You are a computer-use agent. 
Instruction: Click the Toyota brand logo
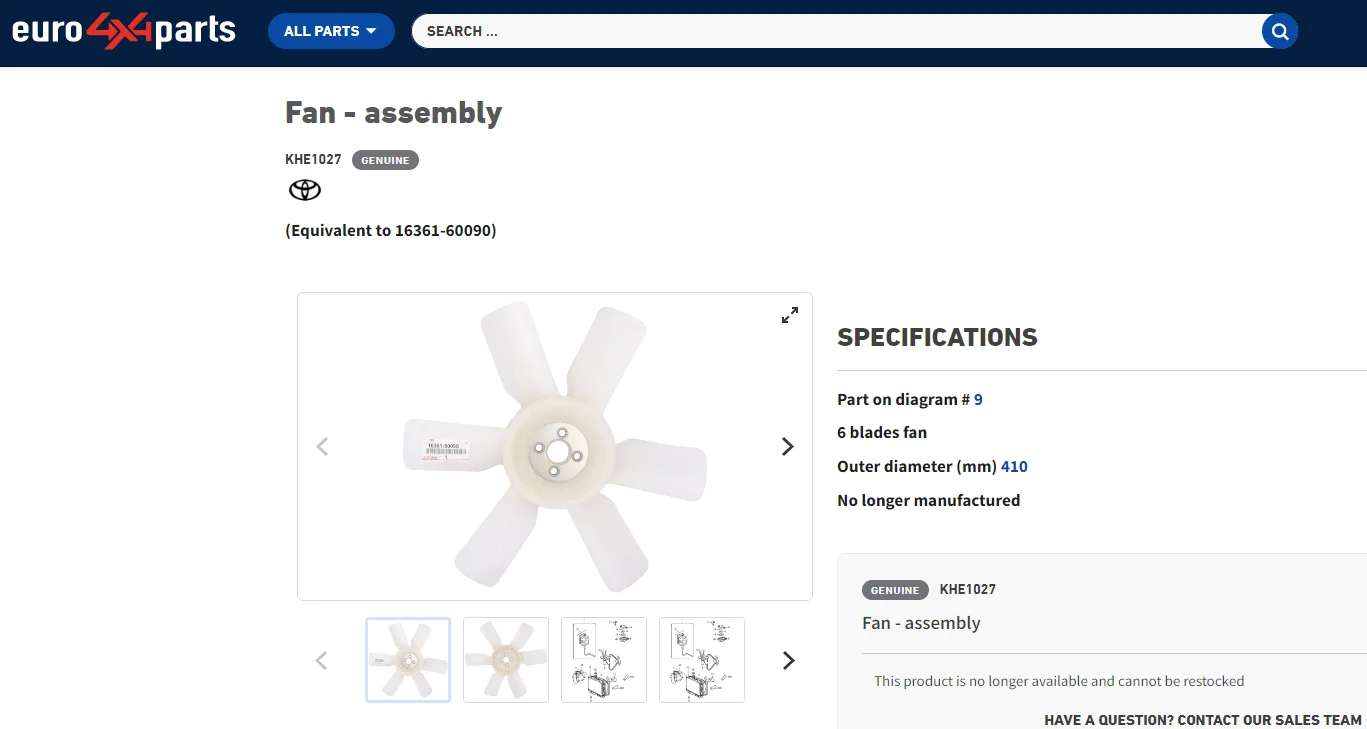tap(305, 190)
